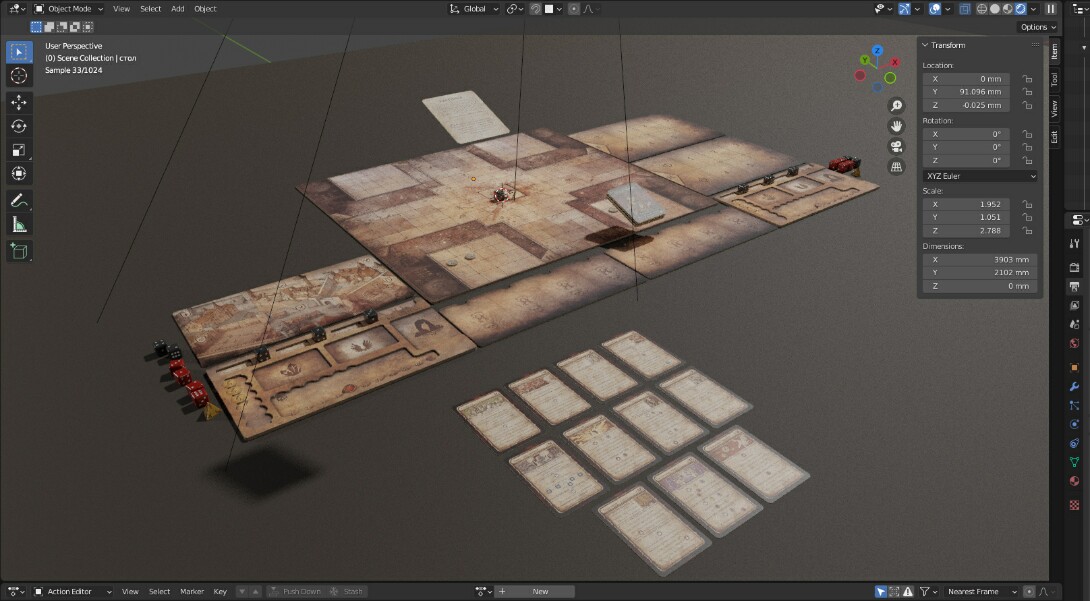Image resolution: width=1090 pixels, height=601 pixels.
Task: Open the XYZ Euler rotation mode dropdown
Action: [980, 176]
